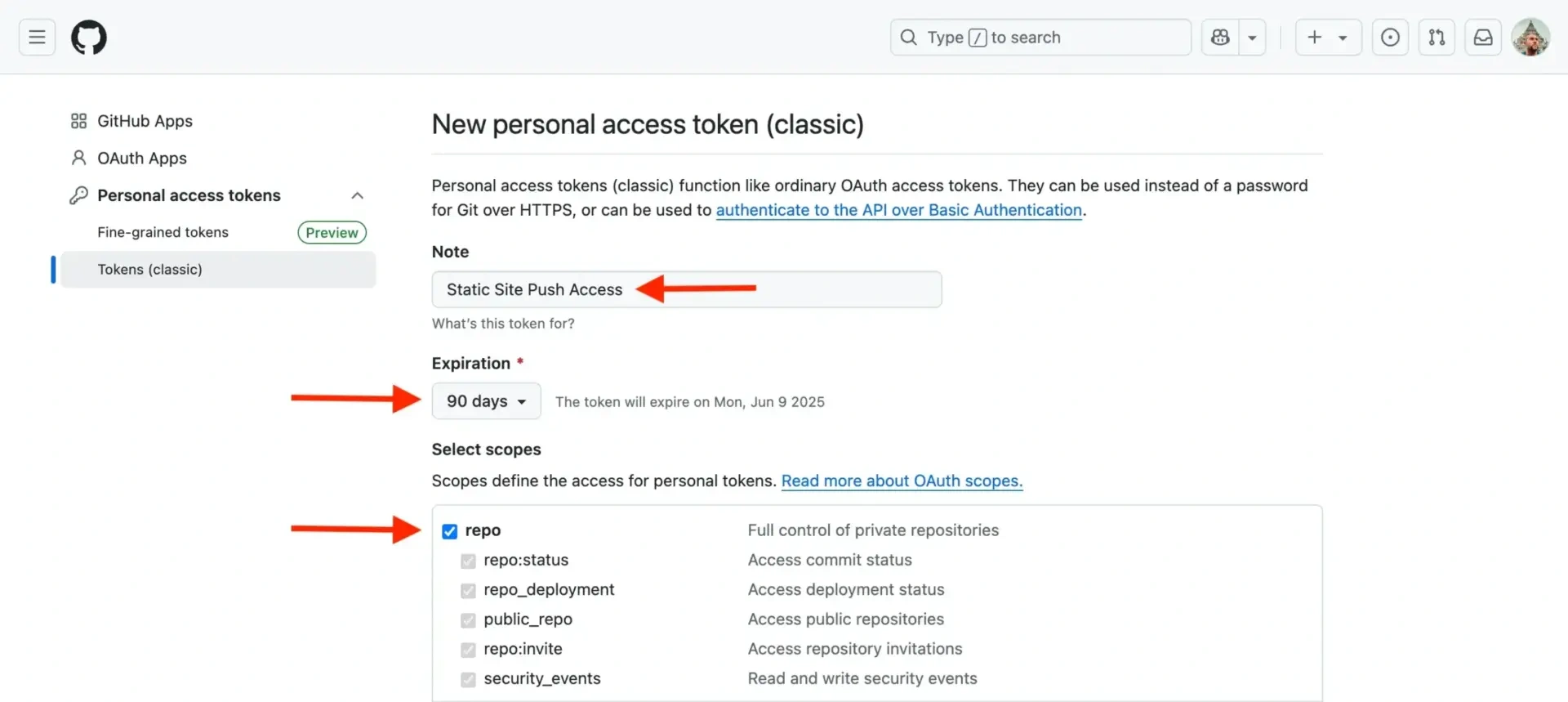Open the hamburger navigation menu
The image size is (1568, 702).
point(37,38)
